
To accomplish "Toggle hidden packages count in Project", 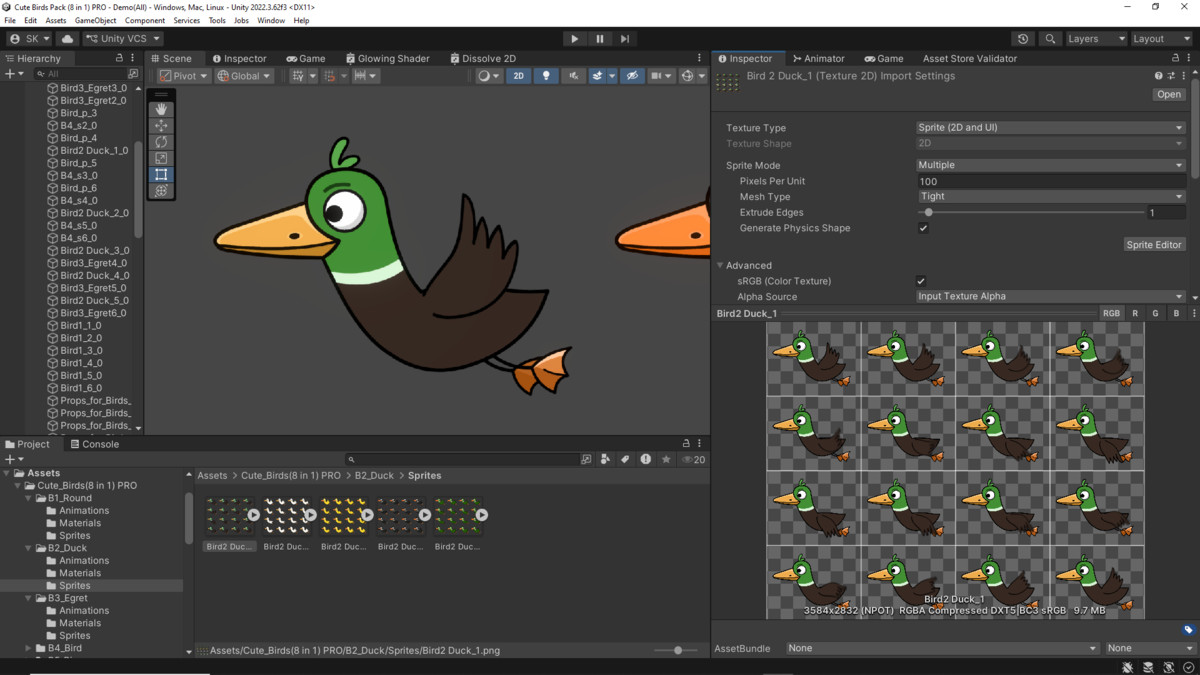I will click(x=694, y=459).
